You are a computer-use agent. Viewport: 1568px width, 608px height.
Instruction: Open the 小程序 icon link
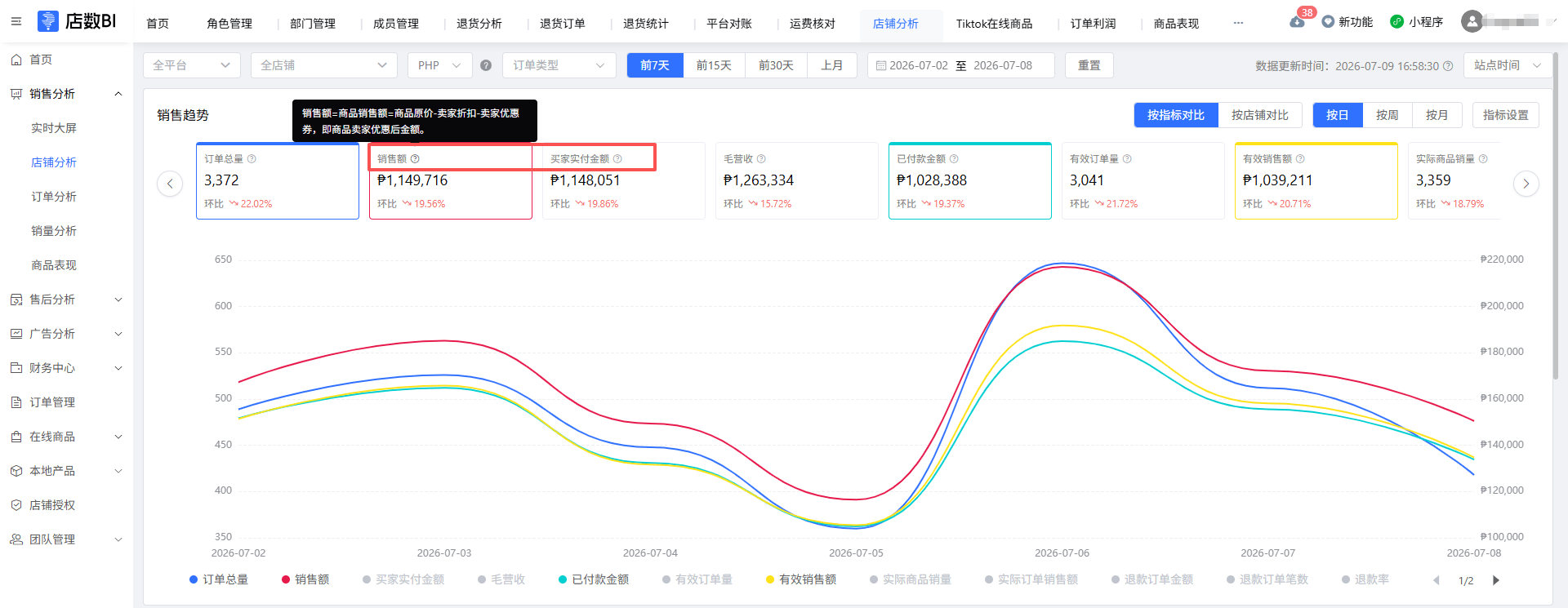1396,22
